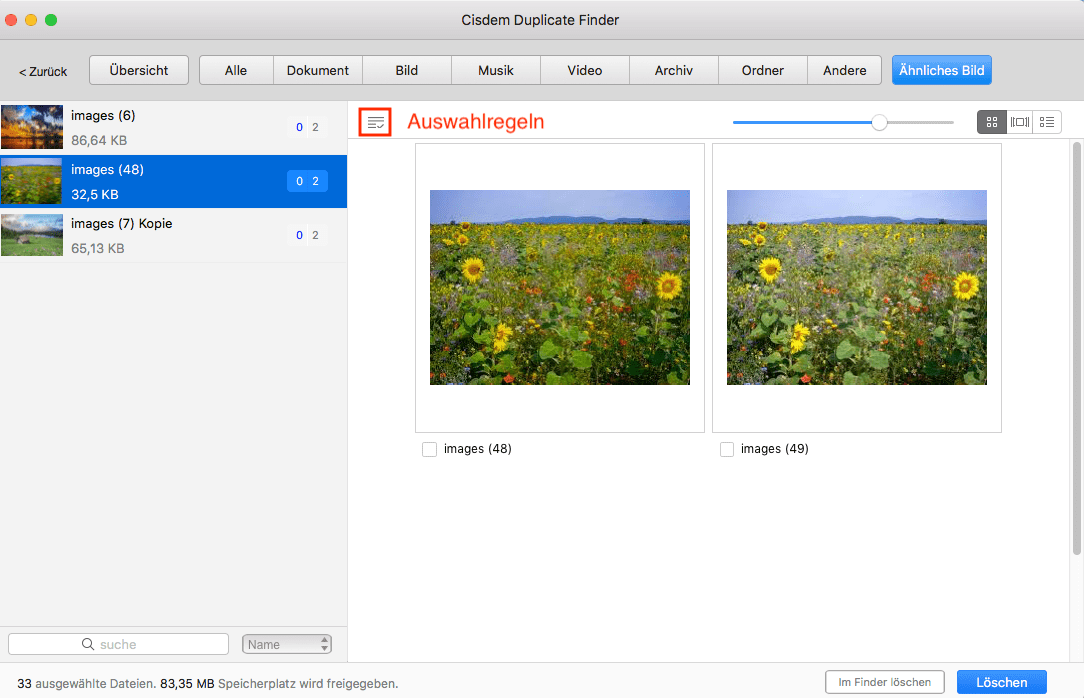
Task: Switch to the Ähnliches Bild tab
Action: point(941,70)
